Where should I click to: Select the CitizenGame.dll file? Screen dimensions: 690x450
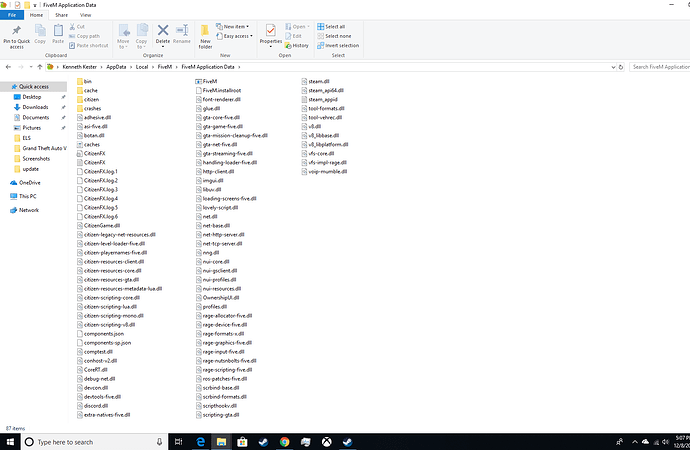[x=98, y=226]
